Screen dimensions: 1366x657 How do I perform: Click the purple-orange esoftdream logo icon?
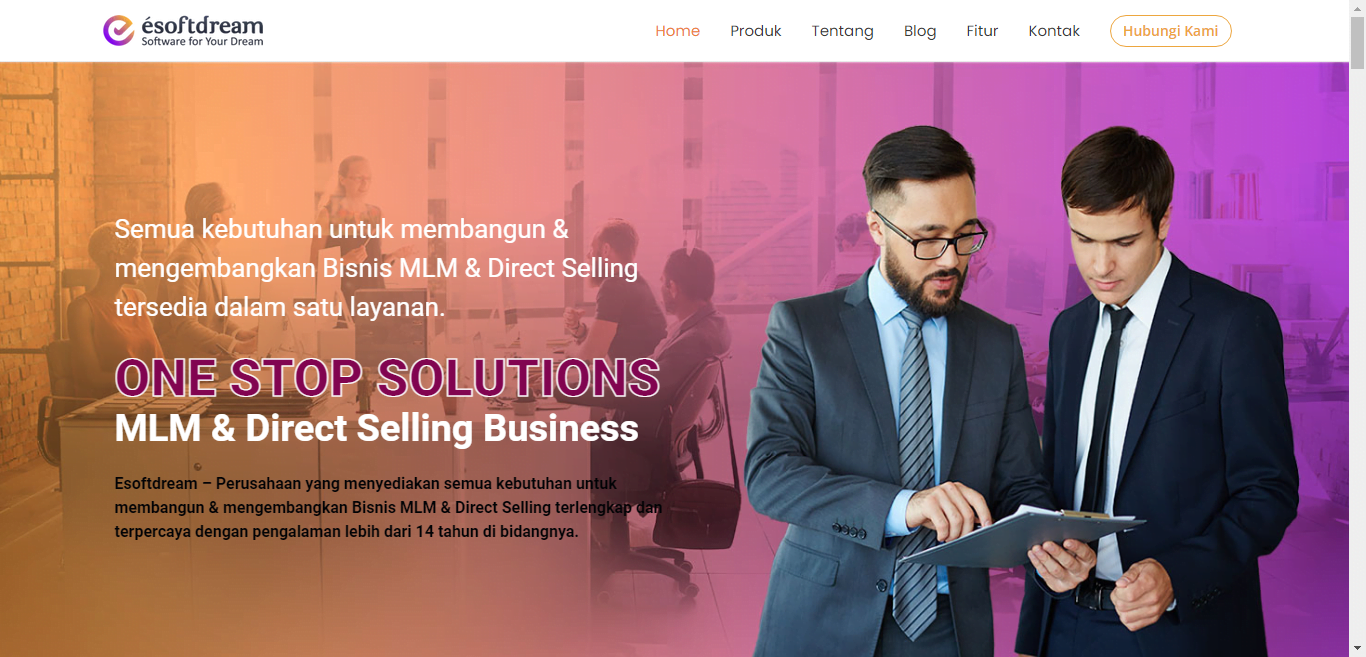[x=118, y=30]
